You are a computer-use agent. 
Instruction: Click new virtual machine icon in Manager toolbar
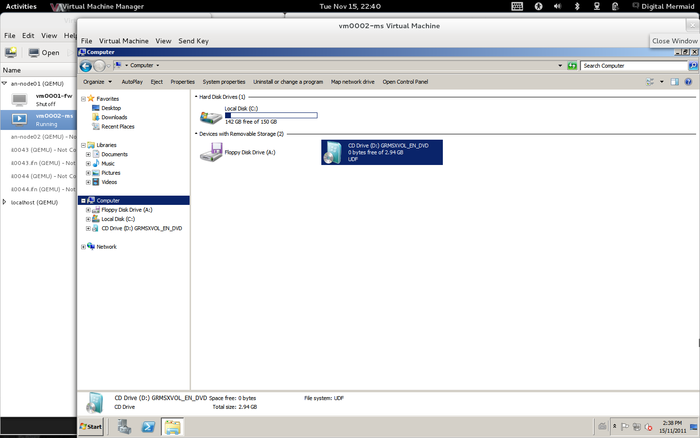pos(11,53)
